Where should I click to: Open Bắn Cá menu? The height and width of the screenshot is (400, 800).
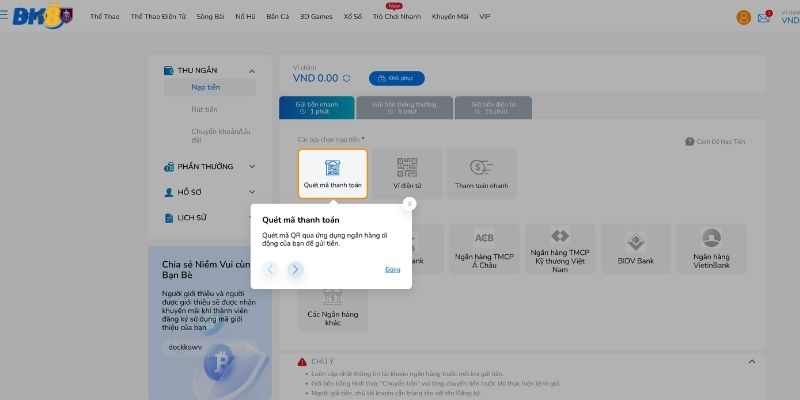pyautogui.click(x=278, y=16)
